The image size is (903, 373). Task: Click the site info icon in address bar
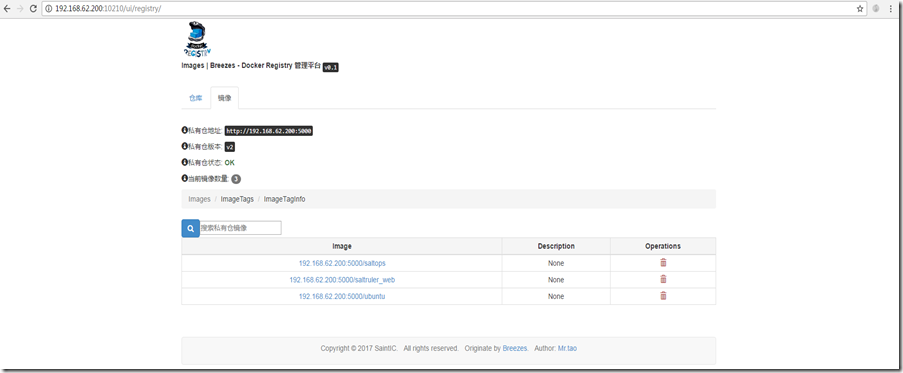(x=49, y=9)
